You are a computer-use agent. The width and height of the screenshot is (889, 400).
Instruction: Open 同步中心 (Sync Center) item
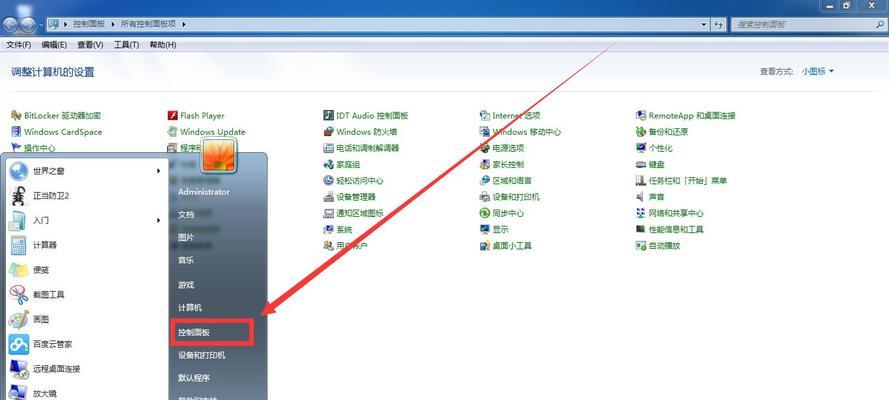[x=502, y=214]
